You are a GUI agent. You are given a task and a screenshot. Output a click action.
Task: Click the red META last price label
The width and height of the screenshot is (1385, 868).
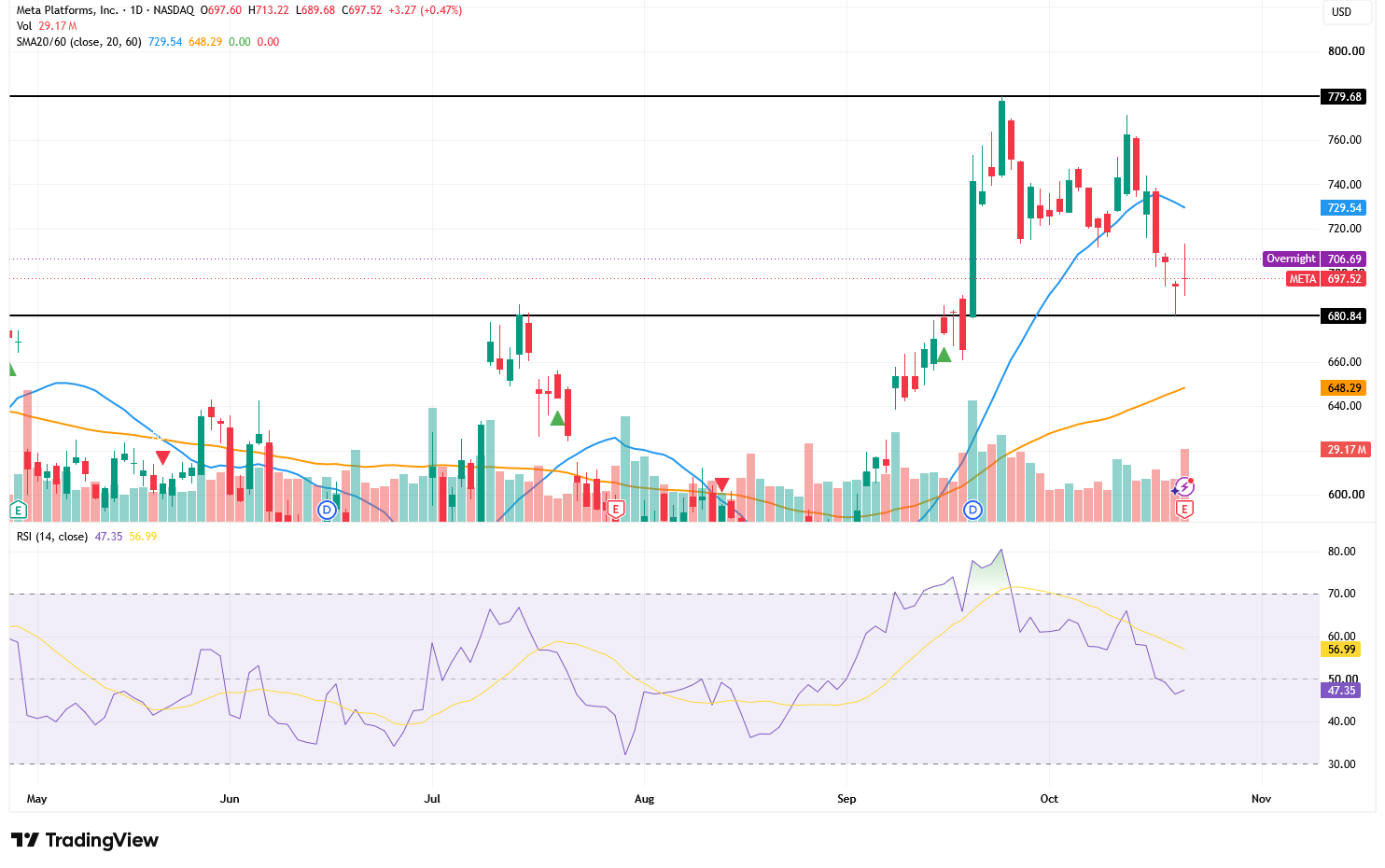[x=1302, y=279]
